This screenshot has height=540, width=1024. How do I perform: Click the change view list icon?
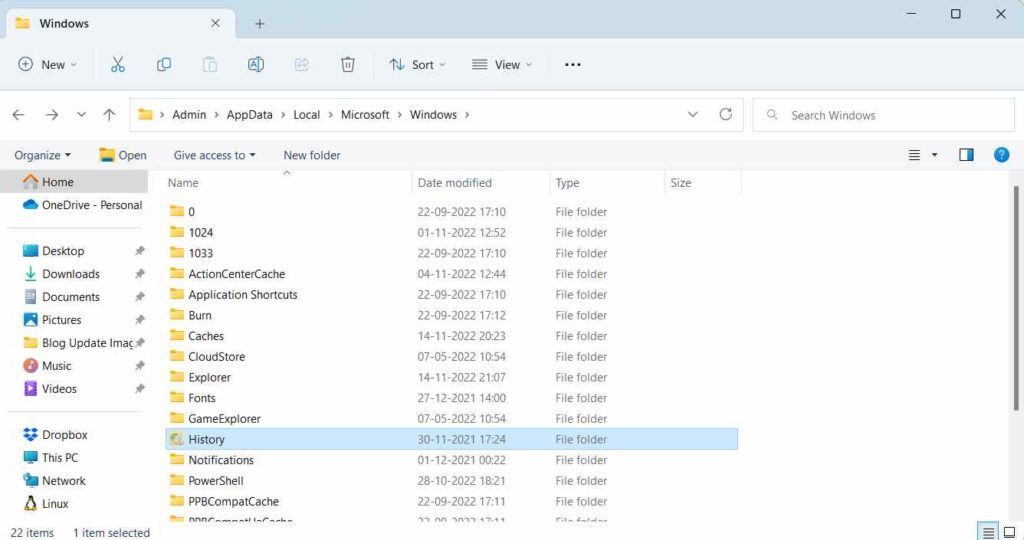pos(914,155)
